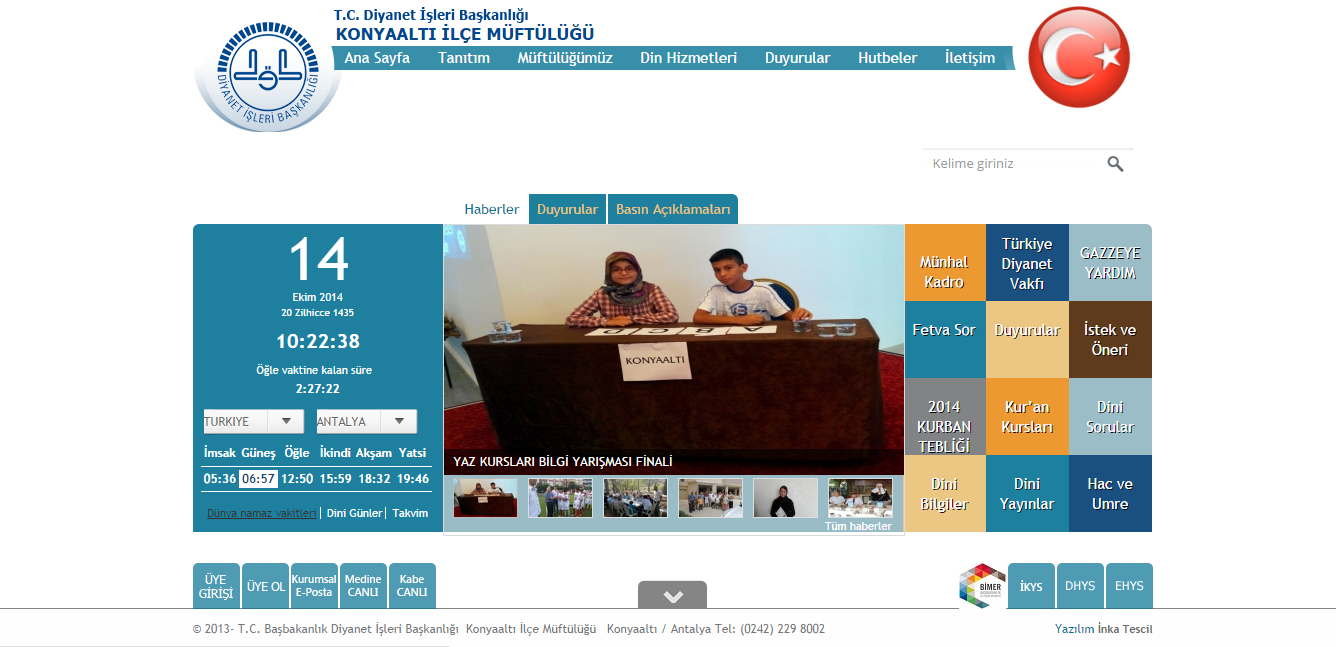Open the Kabe CANLI live button
The image size is (1336, 647).
point(412,586)
